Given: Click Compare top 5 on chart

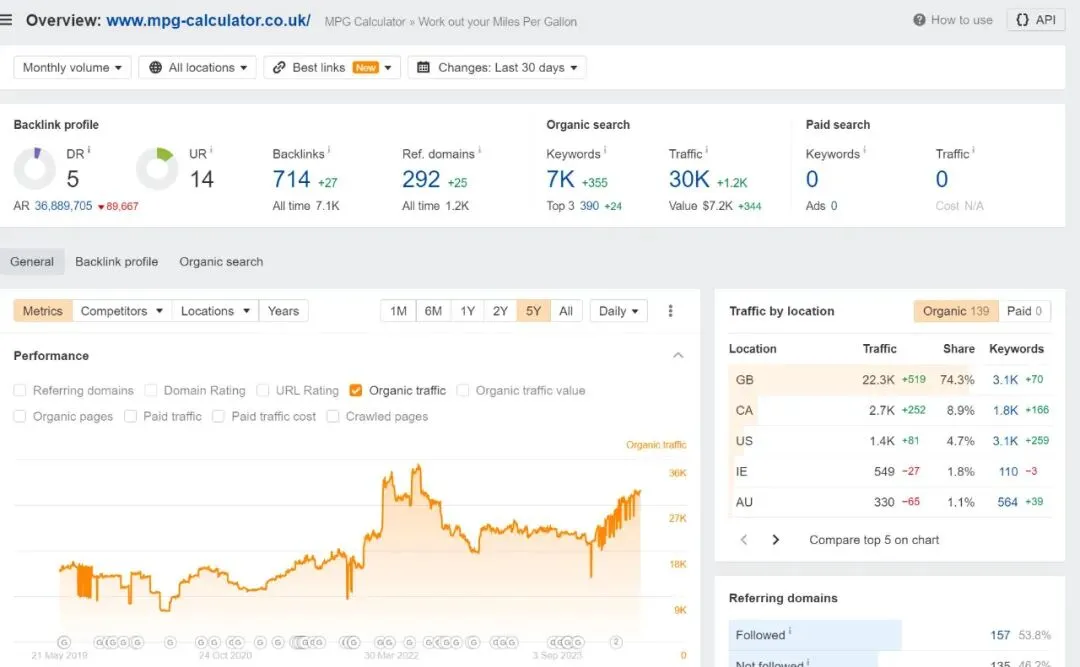Looking at the screenshot, I should pos(873,540).
